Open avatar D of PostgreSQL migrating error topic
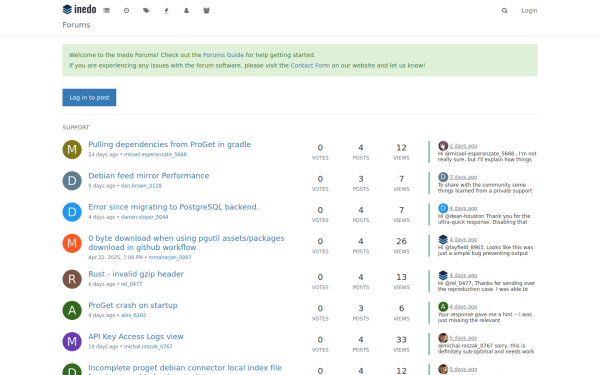The image size is (600, 375). pos(72,212)
